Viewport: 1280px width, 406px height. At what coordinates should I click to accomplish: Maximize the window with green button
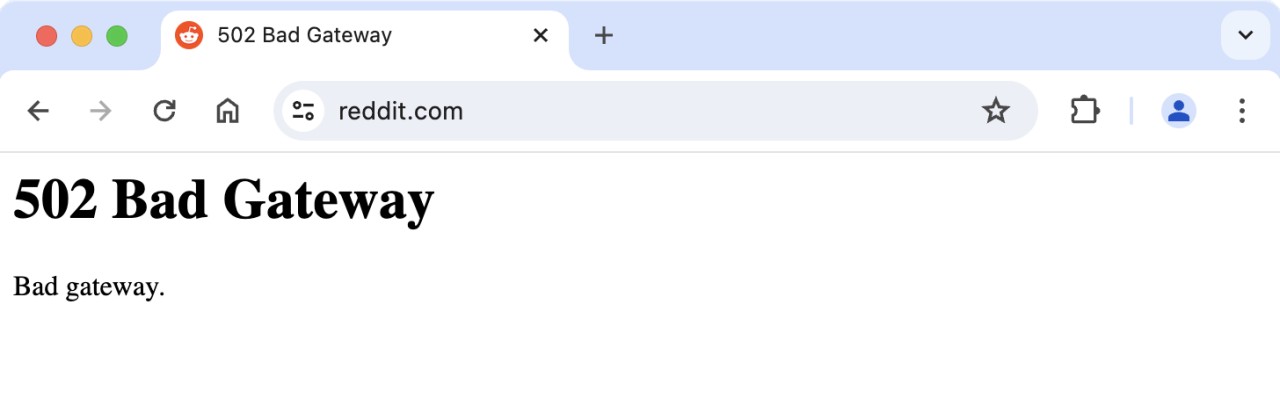click(117, 36)
